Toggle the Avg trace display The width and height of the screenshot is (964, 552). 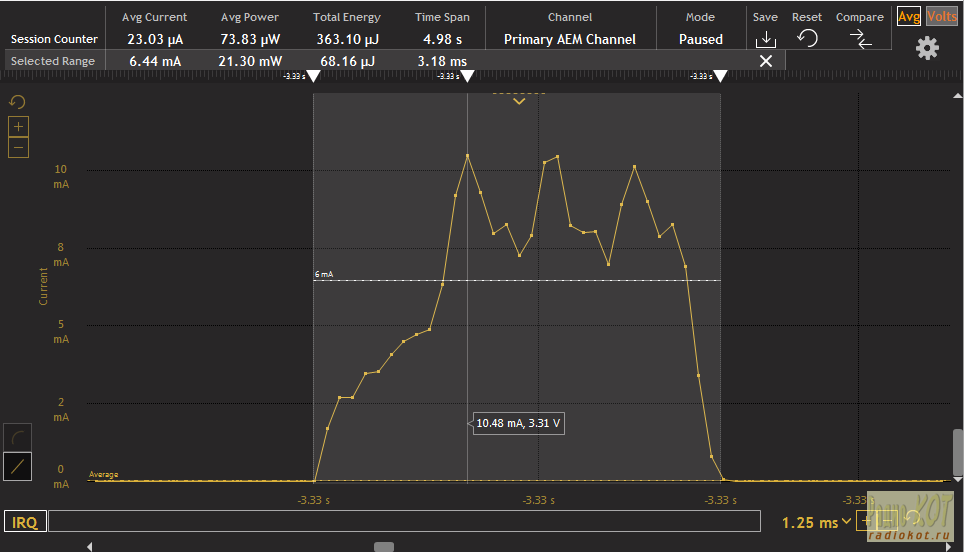[x=908, y=17]
